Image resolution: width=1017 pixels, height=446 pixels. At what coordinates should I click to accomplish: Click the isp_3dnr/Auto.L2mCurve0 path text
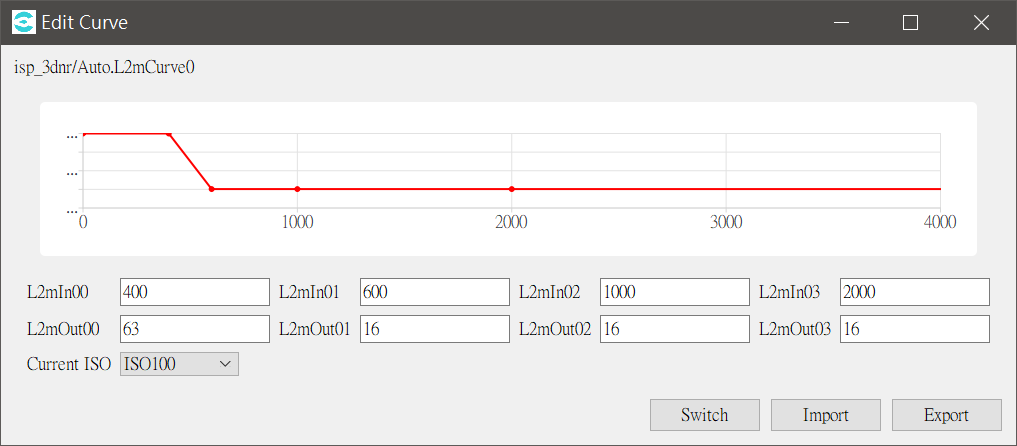(104, 67)
